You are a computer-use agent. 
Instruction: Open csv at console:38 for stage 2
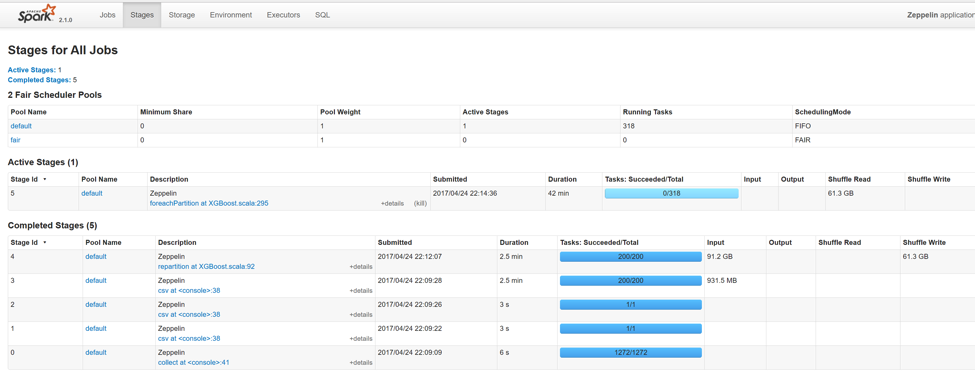(x=189, y=314)
